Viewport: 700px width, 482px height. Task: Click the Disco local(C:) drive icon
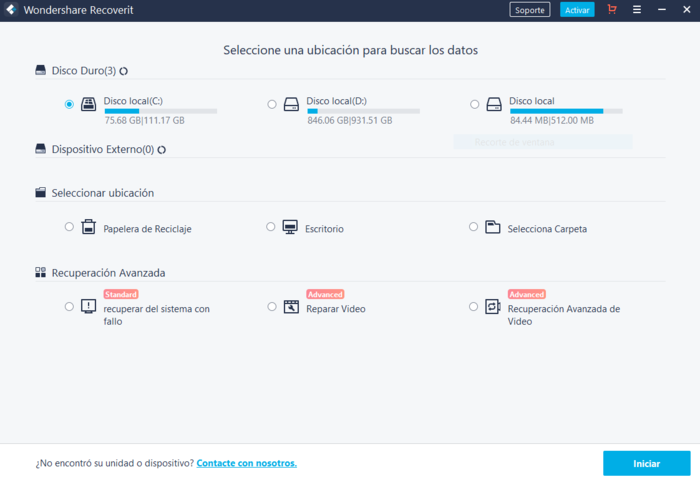[88, 104]
